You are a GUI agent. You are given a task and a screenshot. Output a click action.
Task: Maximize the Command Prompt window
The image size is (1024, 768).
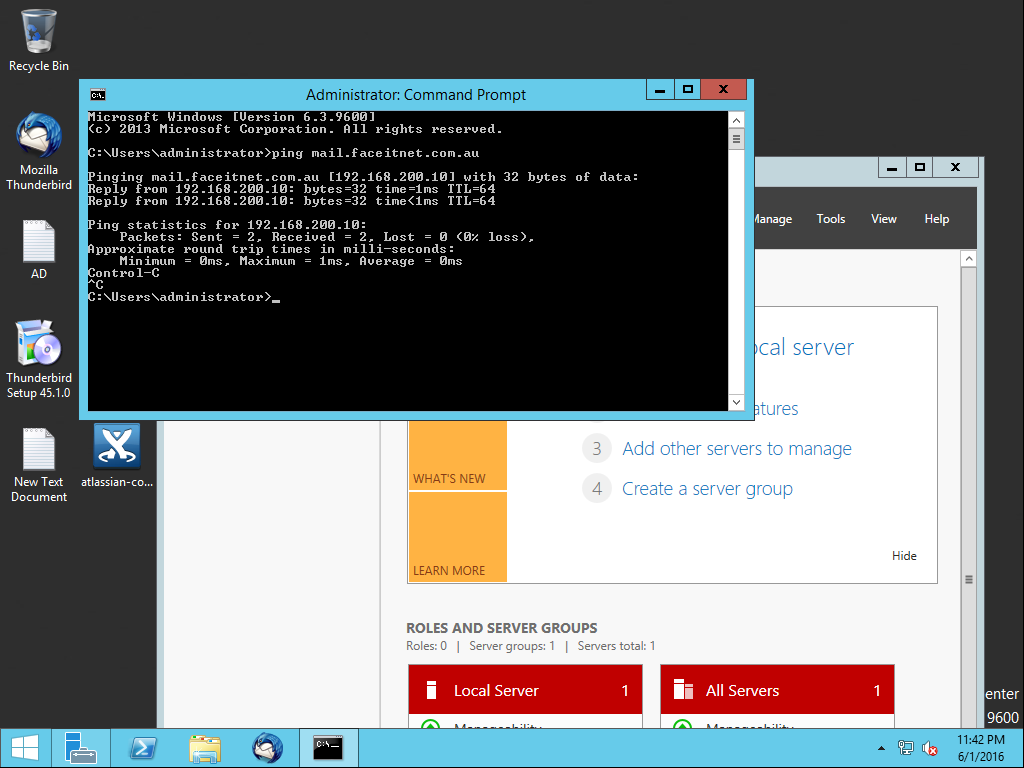tap(687, 89)
